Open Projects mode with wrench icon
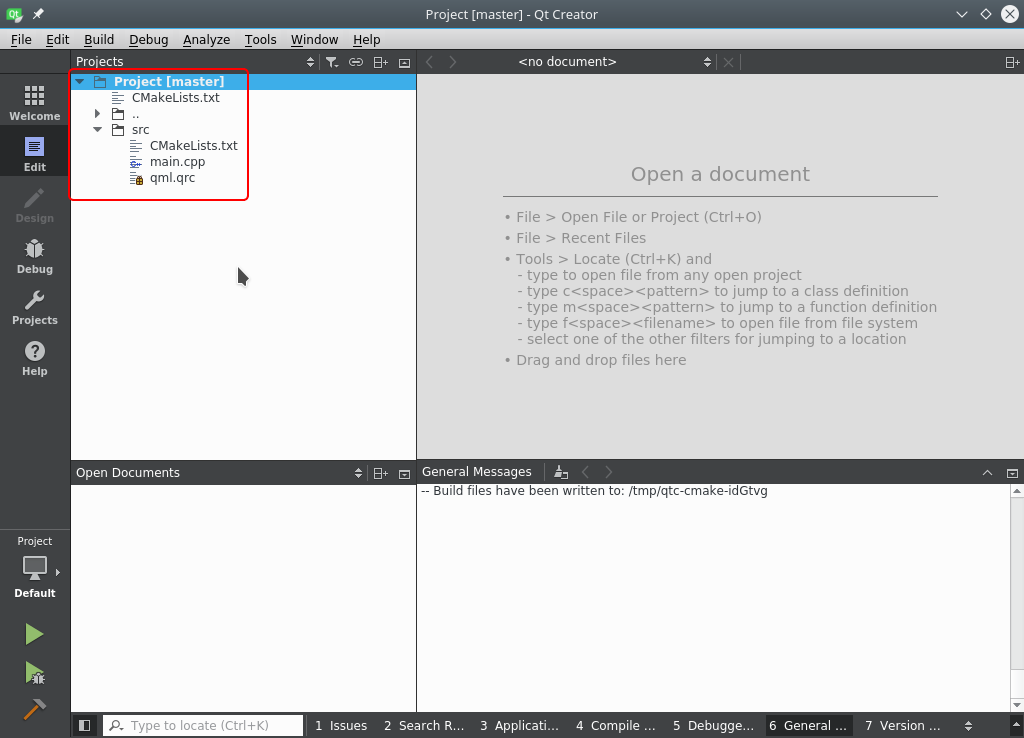Image resolution: width=1024 pixels, height=738 pixels. point(35,307)
